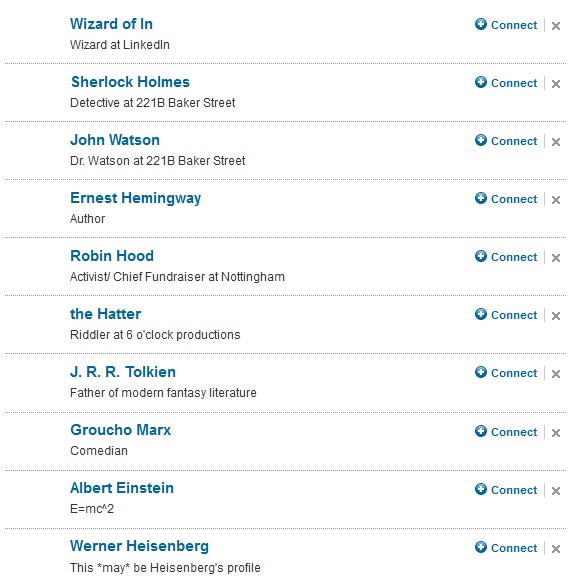This screenshot has width=586, height=585.
Task: Click the plus icon for J. R. R. Tolkien
Action: point(481,372)
